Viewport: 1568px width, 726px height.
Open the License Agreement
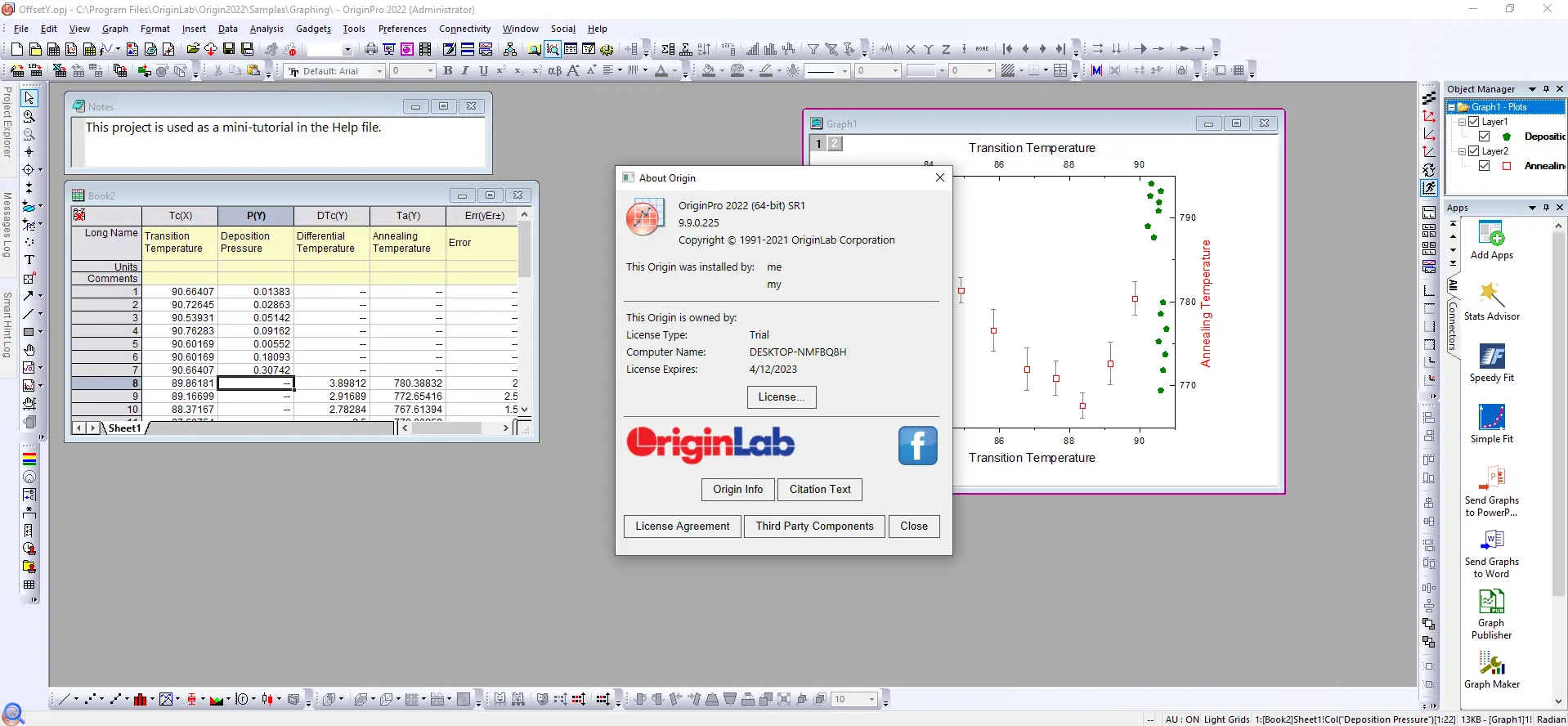(x=683, y=526)
